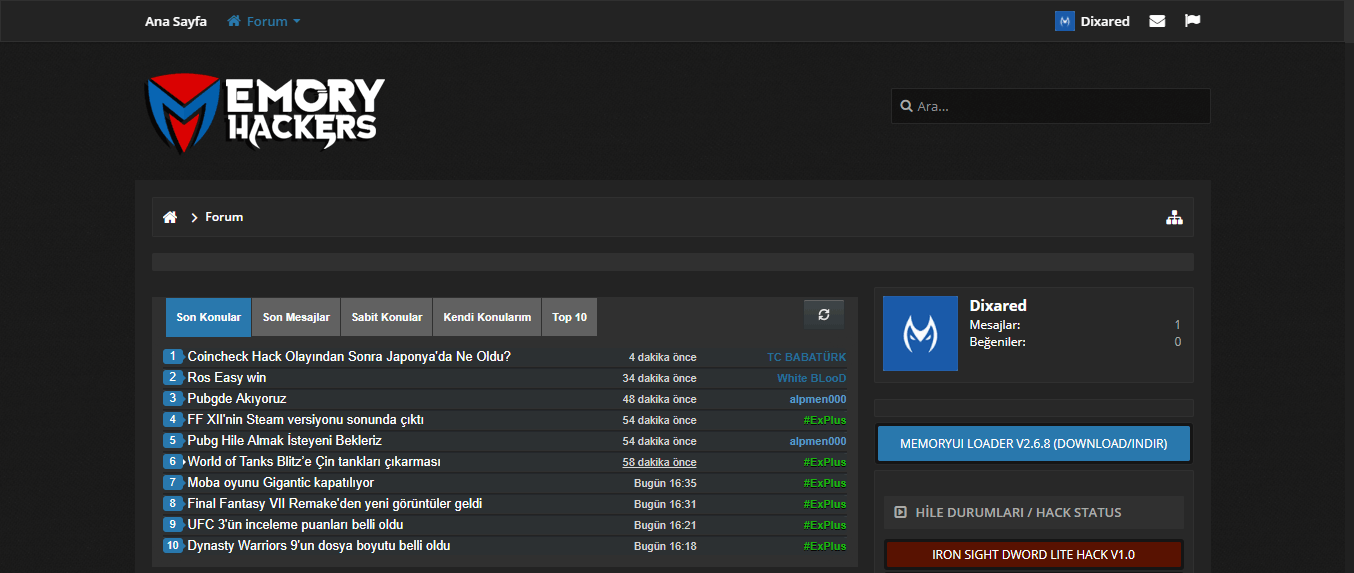
Task: Click Bugün 16:35 timestamp
Action: (665, 483)
